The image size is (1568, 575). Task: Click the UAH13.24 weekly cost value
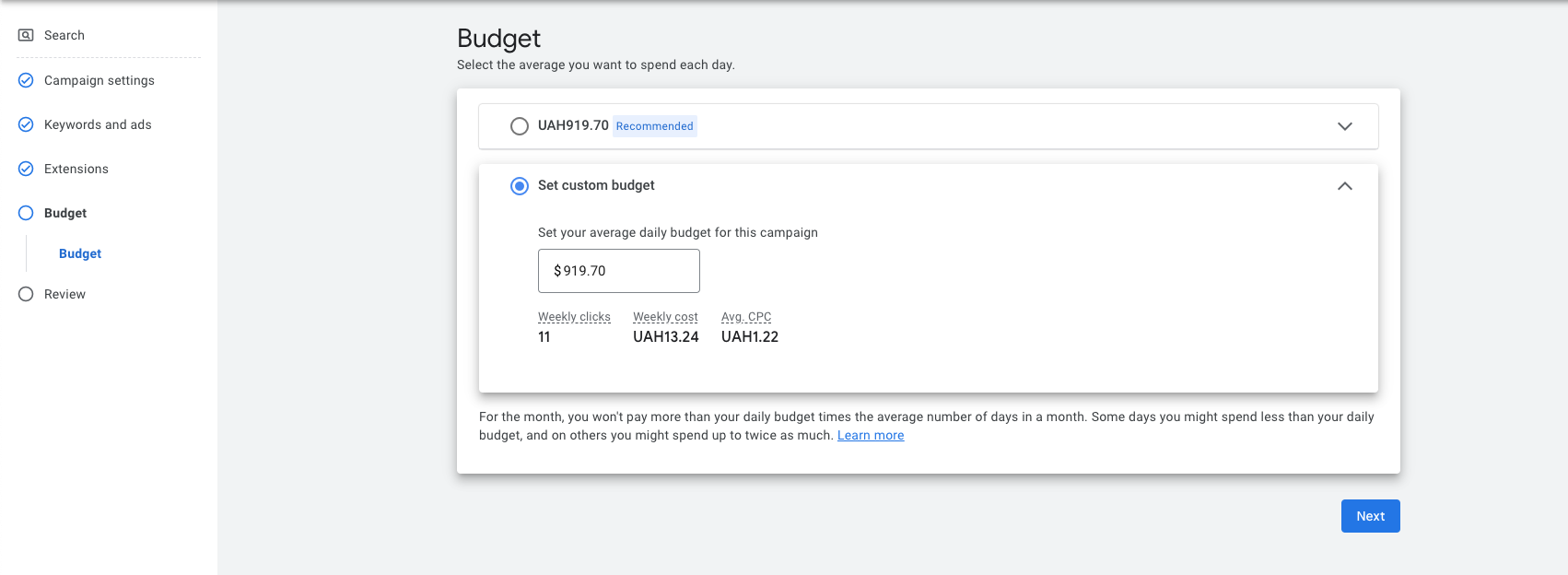pos(666,337)
